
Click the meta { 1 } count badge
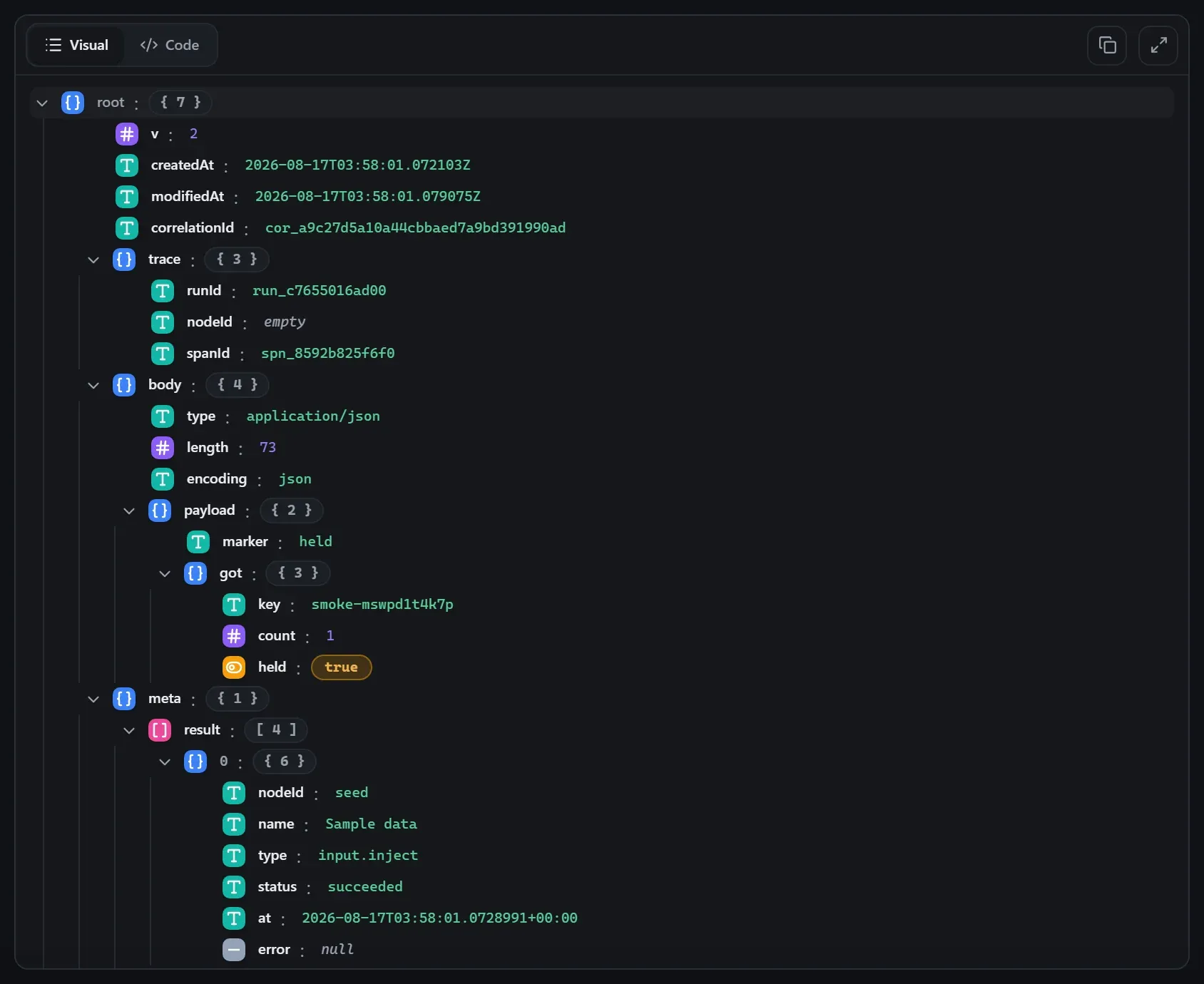coord(238,699)
